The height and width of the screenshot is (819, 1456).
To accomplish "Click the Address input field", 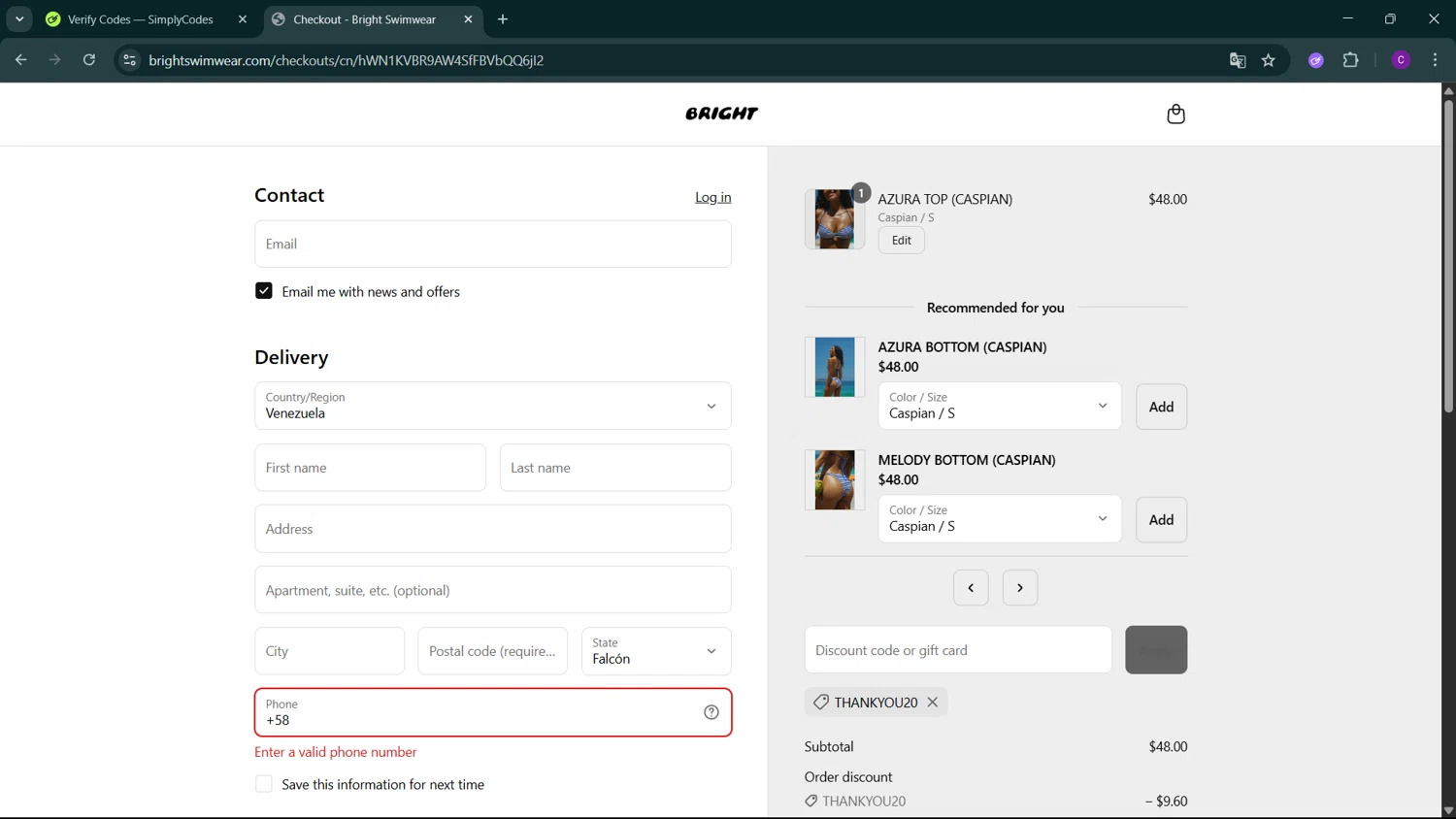I will click(x=493, y=529).
